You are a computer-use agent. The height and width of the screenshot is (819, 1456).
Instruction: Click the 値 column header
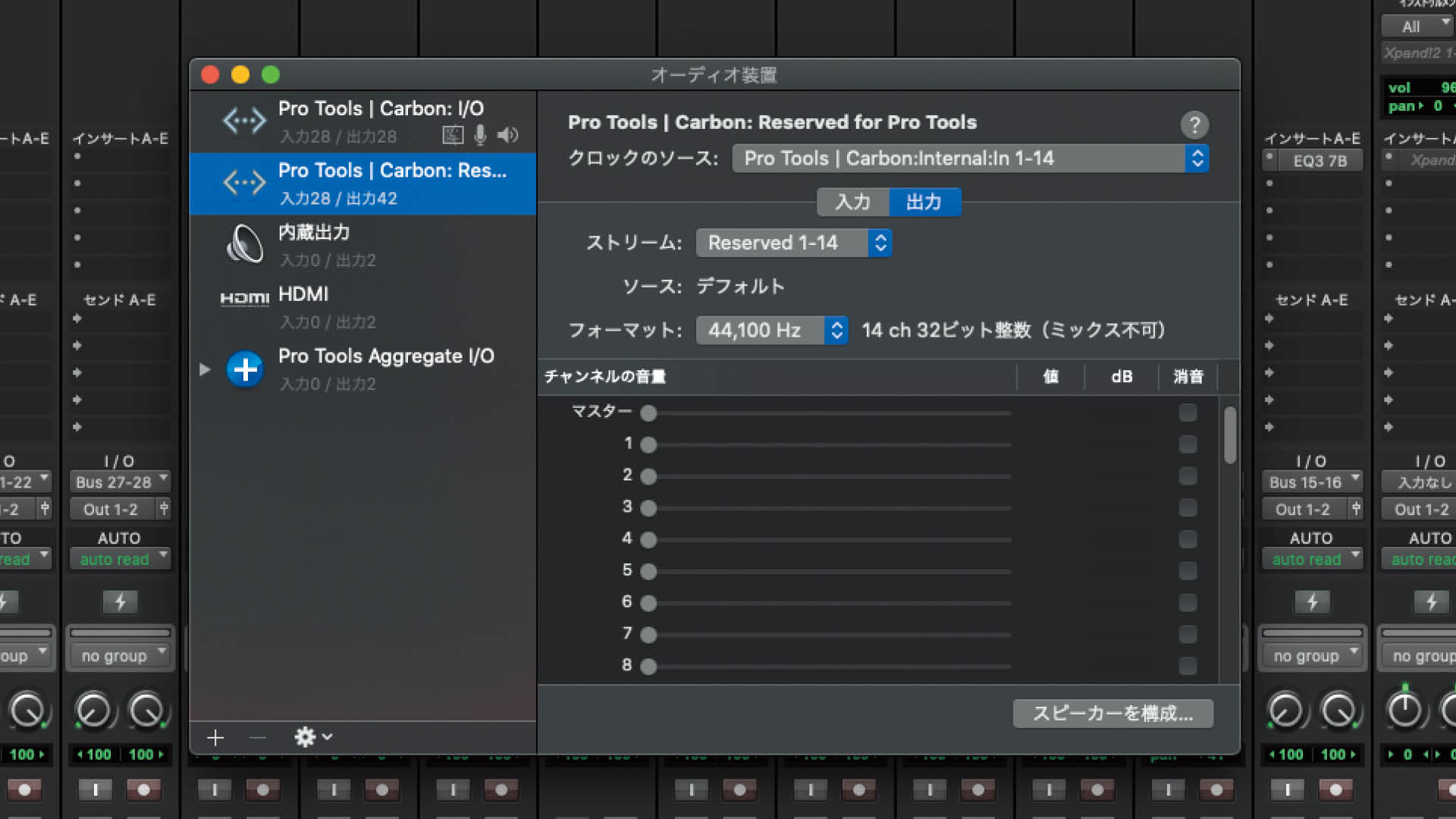point(1050,377)
